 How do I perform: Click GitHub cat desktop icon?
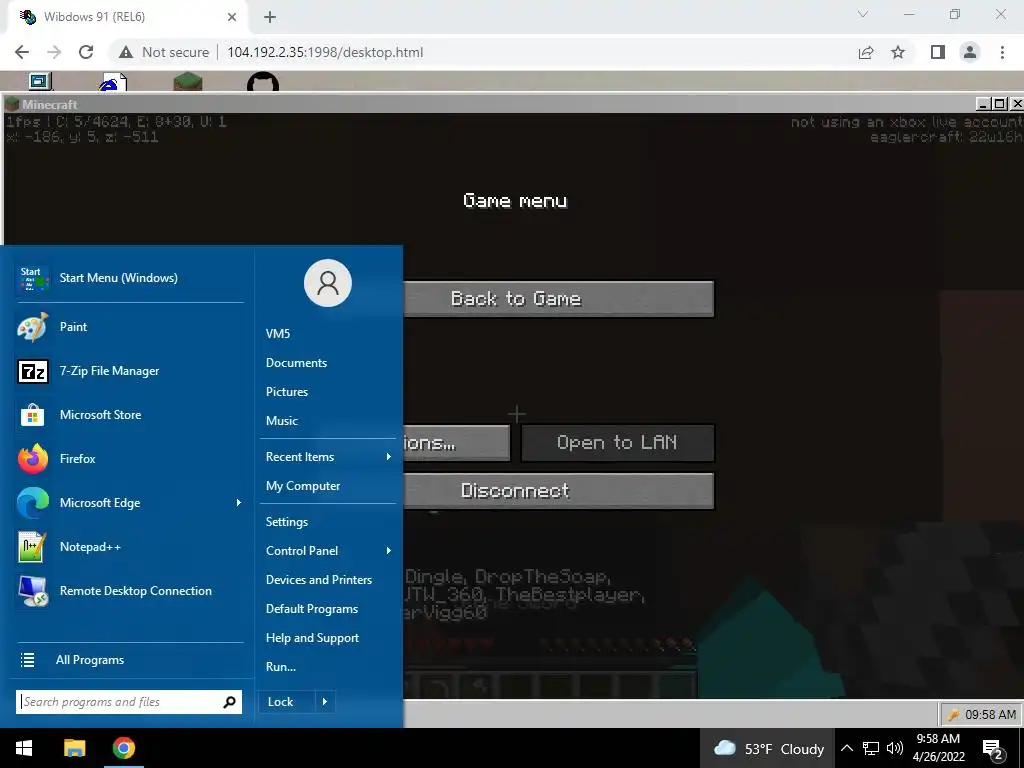[263, 82]
